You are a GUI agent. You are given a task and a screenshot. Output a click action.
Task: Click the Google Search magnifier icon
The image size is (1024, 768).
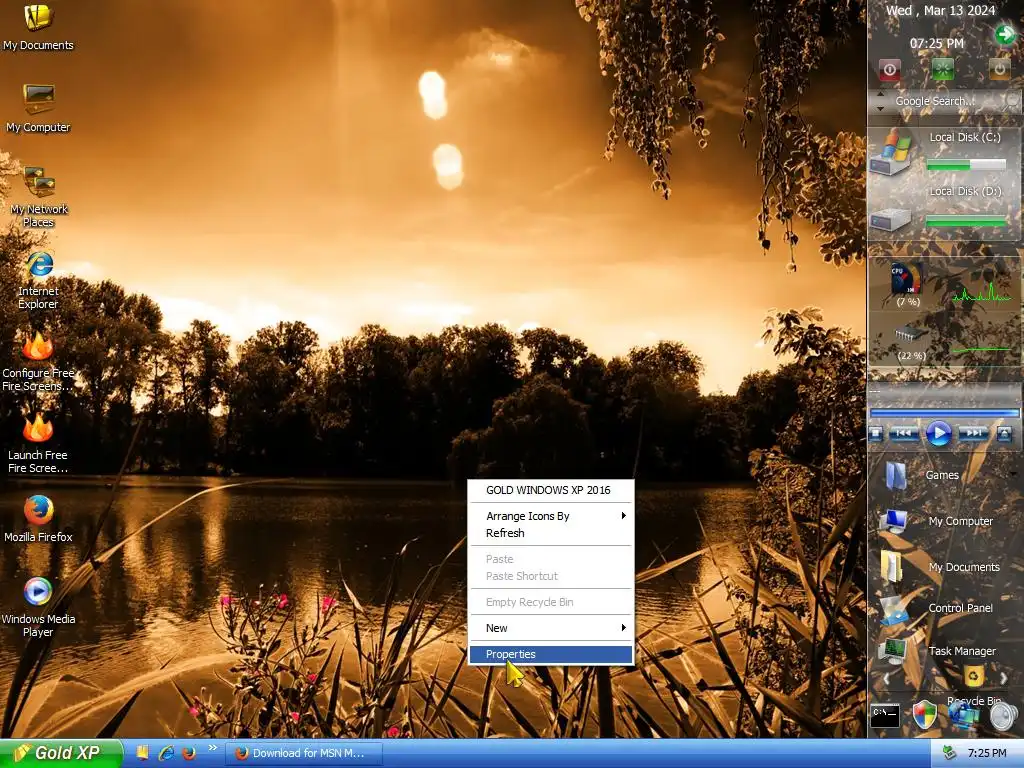point(1012,101)
